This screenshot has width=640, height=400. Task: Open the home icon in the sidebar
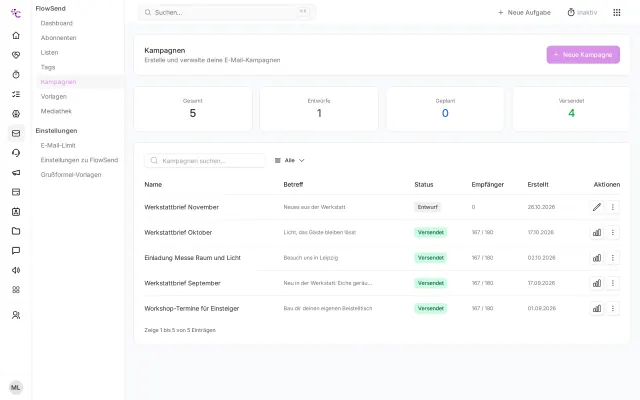[x=16, y=36]
